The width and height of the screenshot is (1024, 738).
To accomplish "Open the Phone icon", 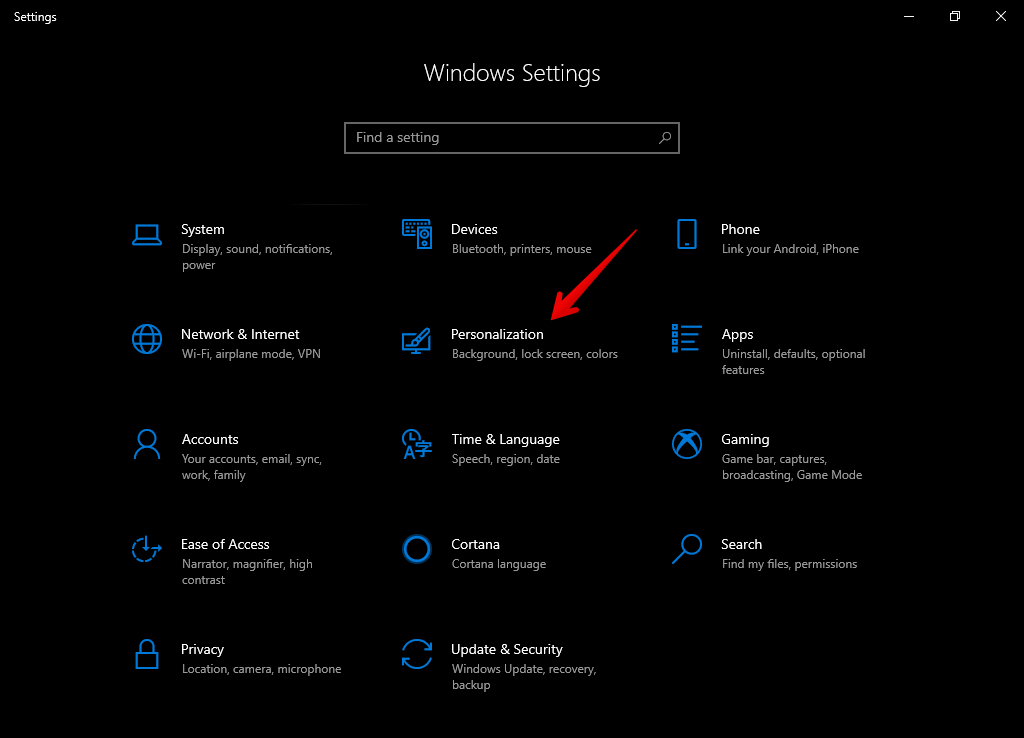I will click(x=687, y=234).
